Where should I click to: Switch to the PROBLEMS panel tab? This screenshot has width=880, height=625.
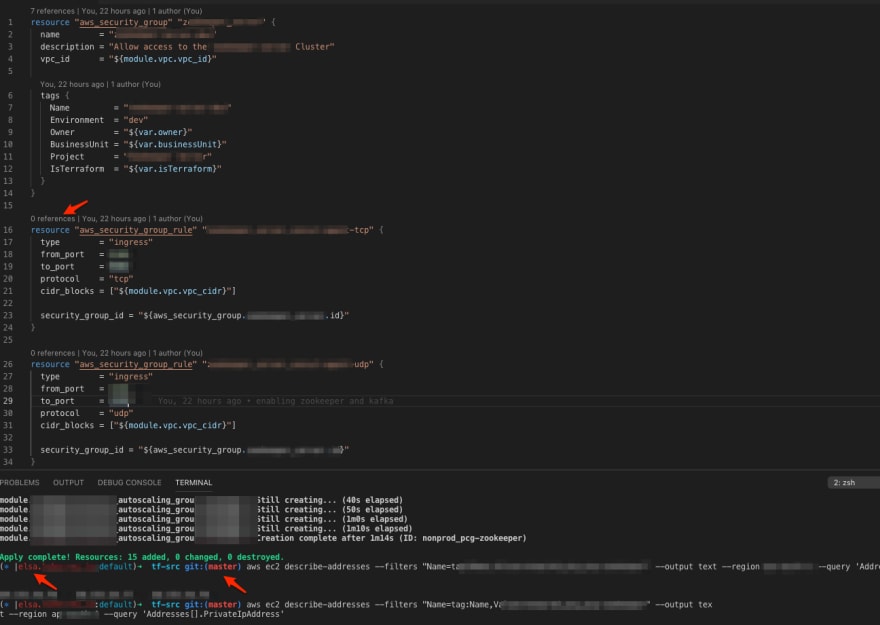(20, 482)
